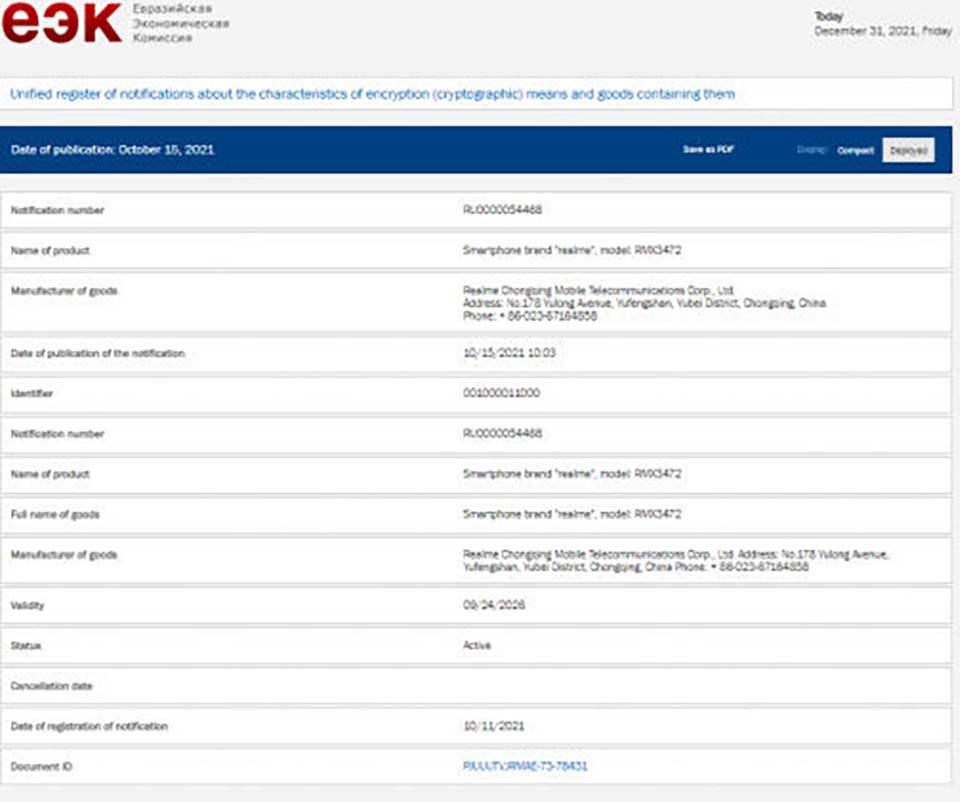This screenshot has width=960, height=802.
Task: Click Date of publication of the notification label
Action: pos(98,353)
